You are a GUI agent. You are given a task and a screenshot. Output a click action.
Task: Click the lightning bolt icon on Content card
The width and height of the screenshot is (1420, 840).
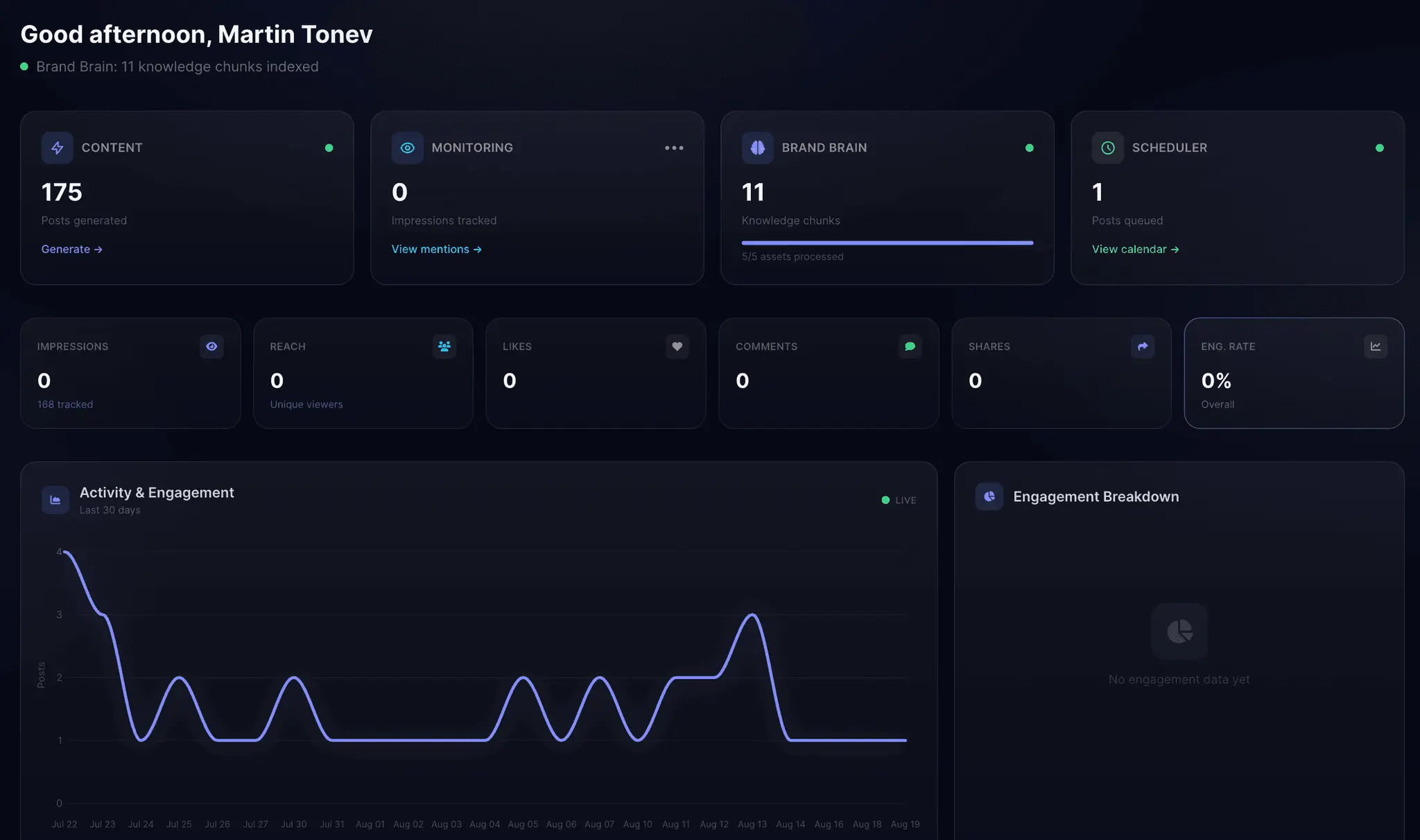[x=58, y=148]
